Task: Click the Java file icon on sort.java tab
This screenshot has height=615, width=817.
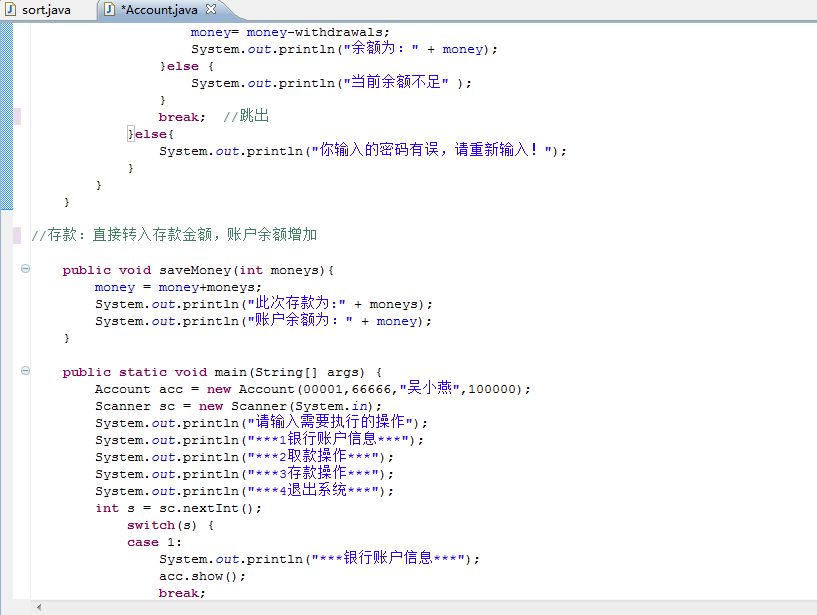Action: 10,9
